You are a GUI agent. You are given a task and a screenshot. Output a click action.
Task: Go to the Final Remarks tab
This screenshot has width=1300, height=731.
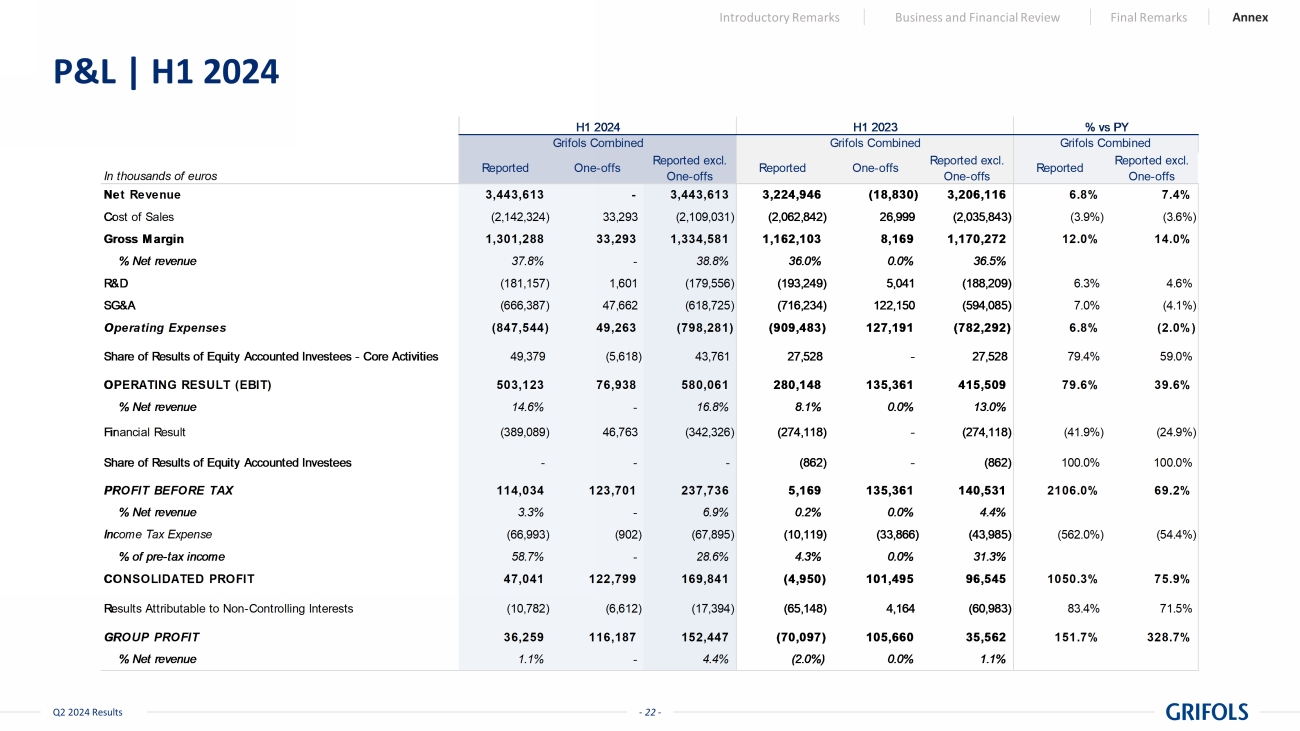tap(1149, 17)
